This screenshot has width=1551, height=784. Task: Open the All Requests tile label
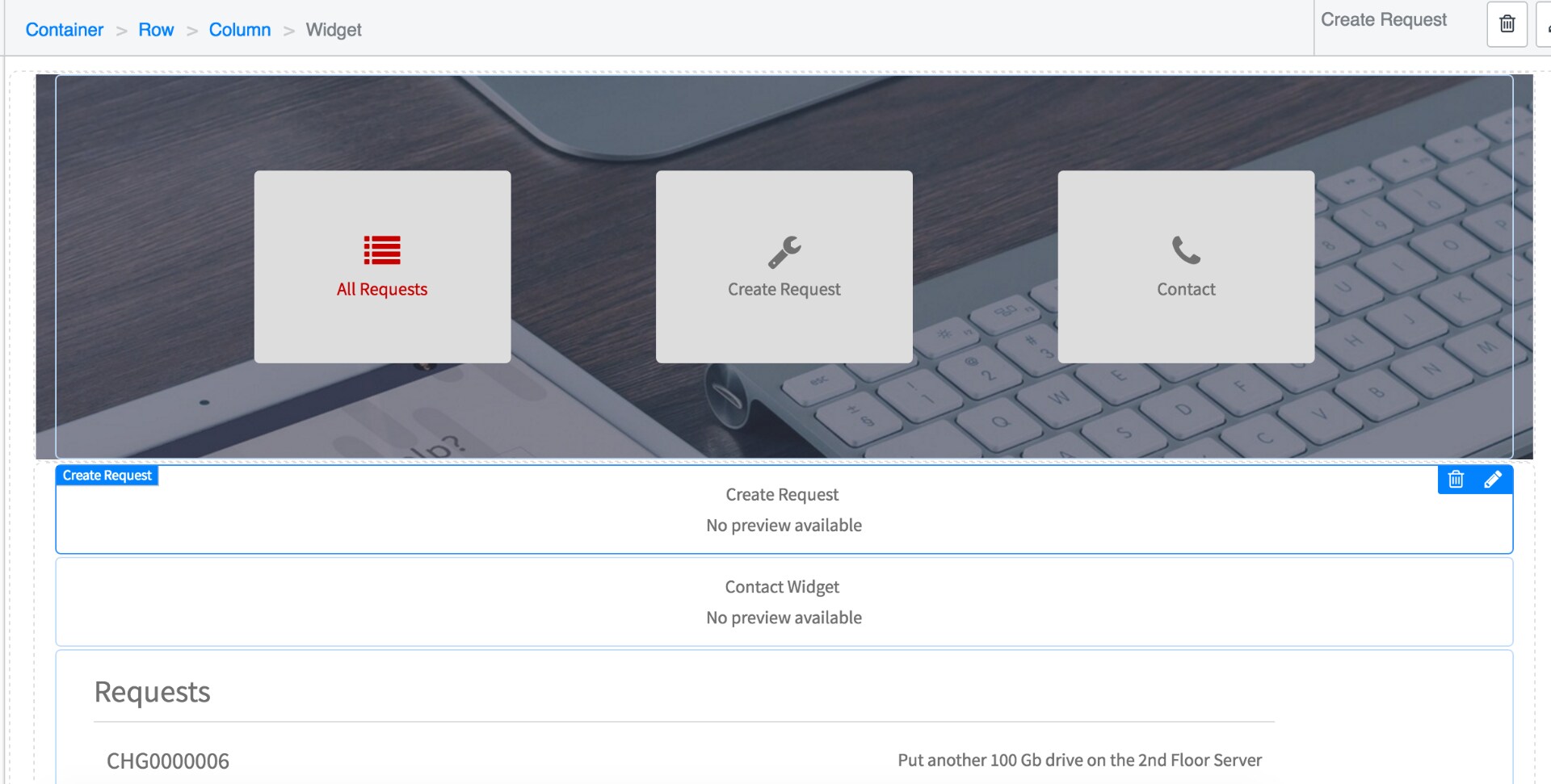[382, 289]
